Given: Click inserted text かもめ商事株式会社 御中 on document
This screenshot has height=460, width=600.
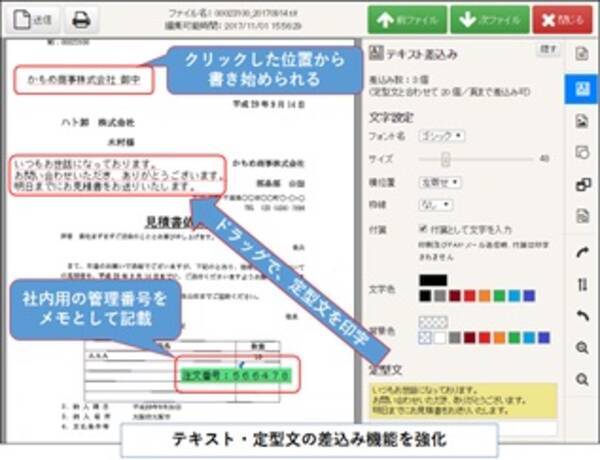Looking at the screenshot, I should point(84,80).
